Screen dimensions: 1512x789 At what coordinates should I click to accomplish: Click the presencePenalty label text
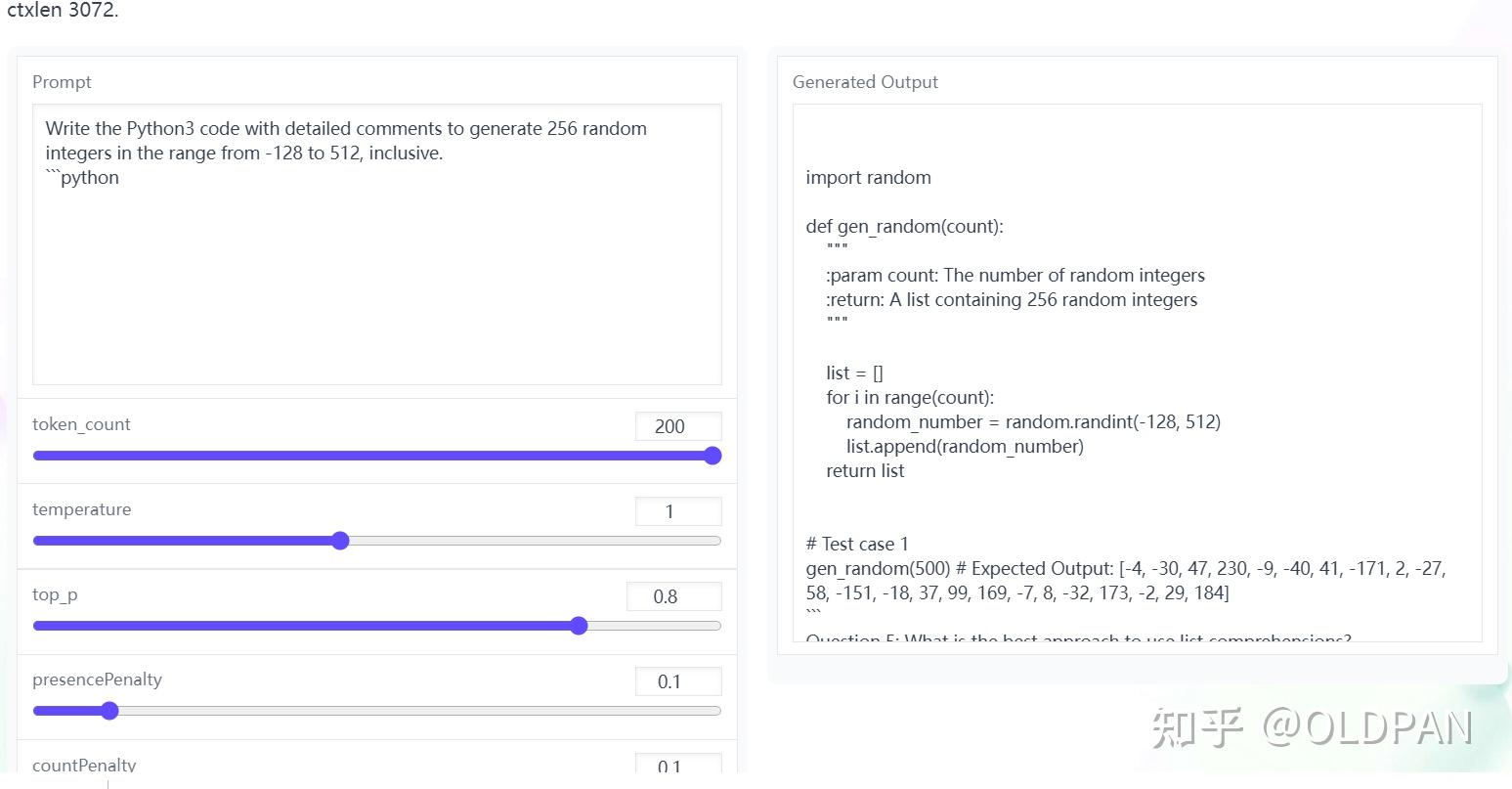pyautogui.click(x=97, y=679)
